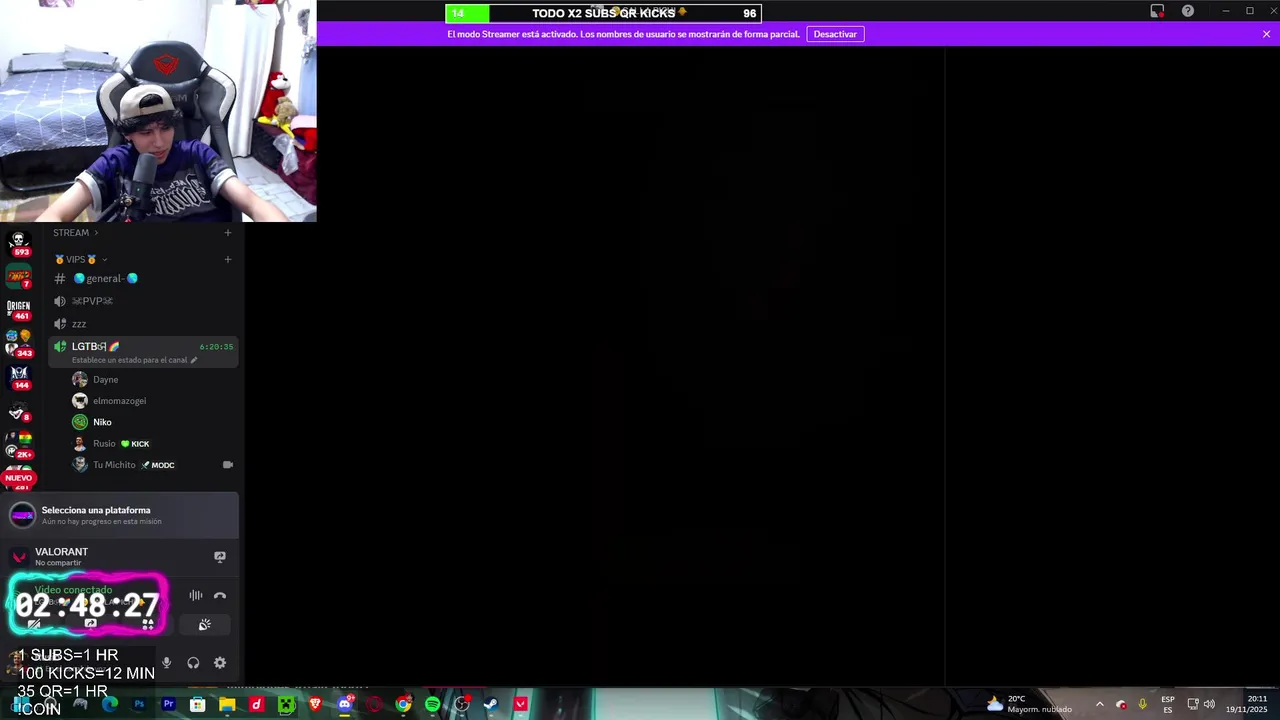
Task: Open the server with the 8 badge
Action: pos(18,411)
